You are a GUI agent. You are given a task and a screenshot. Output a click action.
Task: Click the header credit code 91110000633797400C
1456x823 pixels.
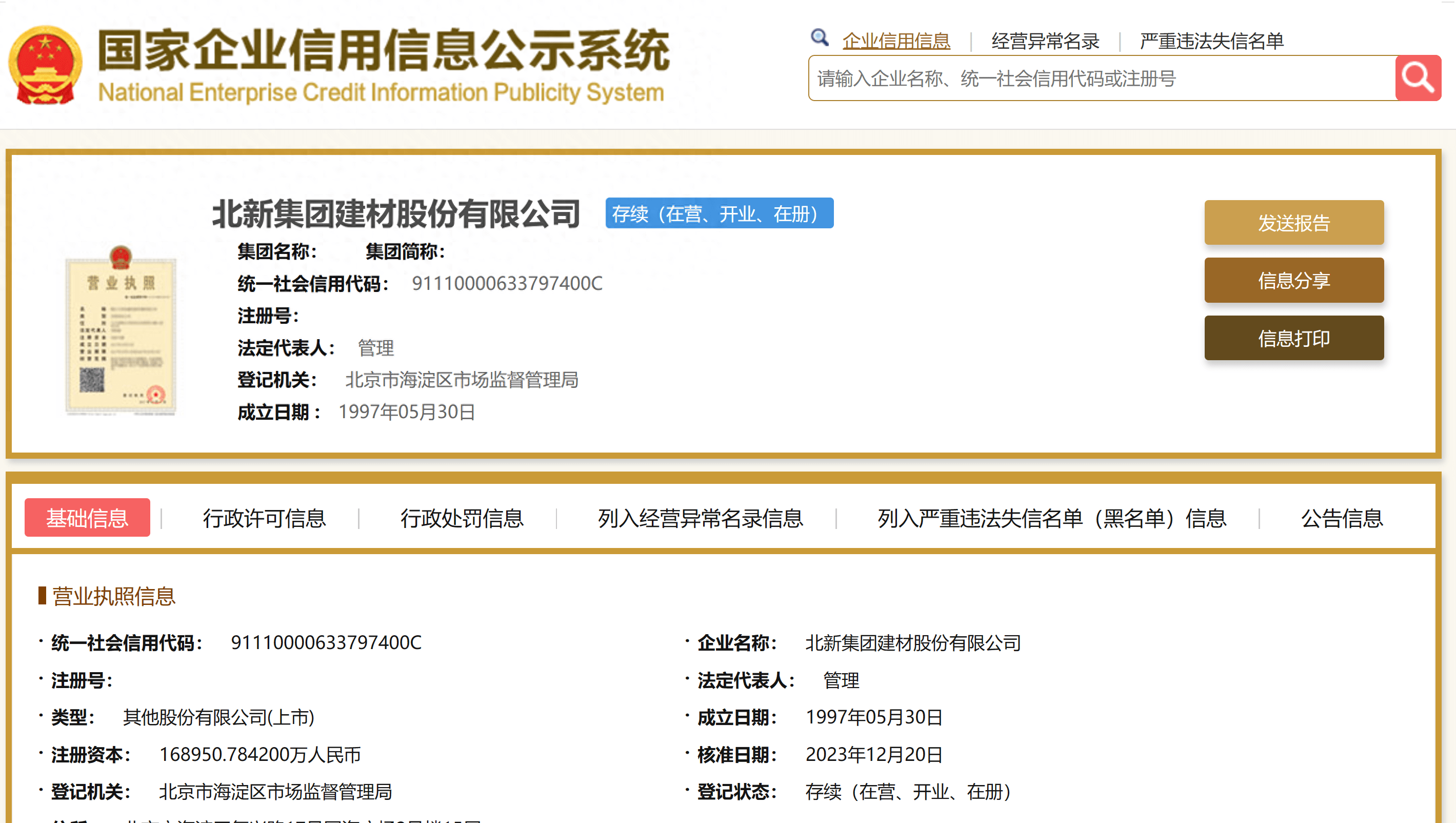tap(507, 283)
